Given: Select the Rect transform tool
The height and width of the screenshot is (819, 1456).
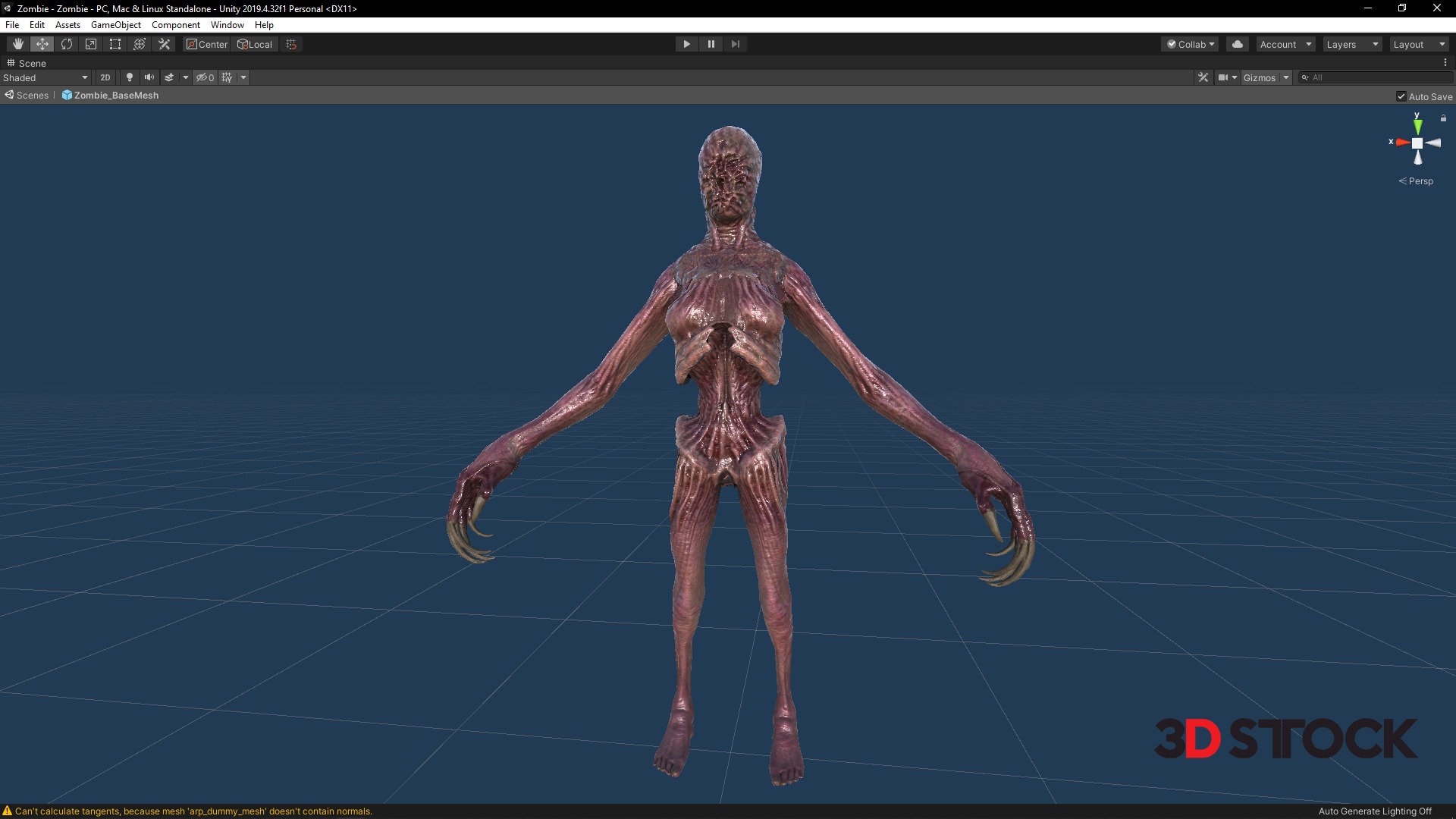Looking at the screenshot, I should pos(115,44).
